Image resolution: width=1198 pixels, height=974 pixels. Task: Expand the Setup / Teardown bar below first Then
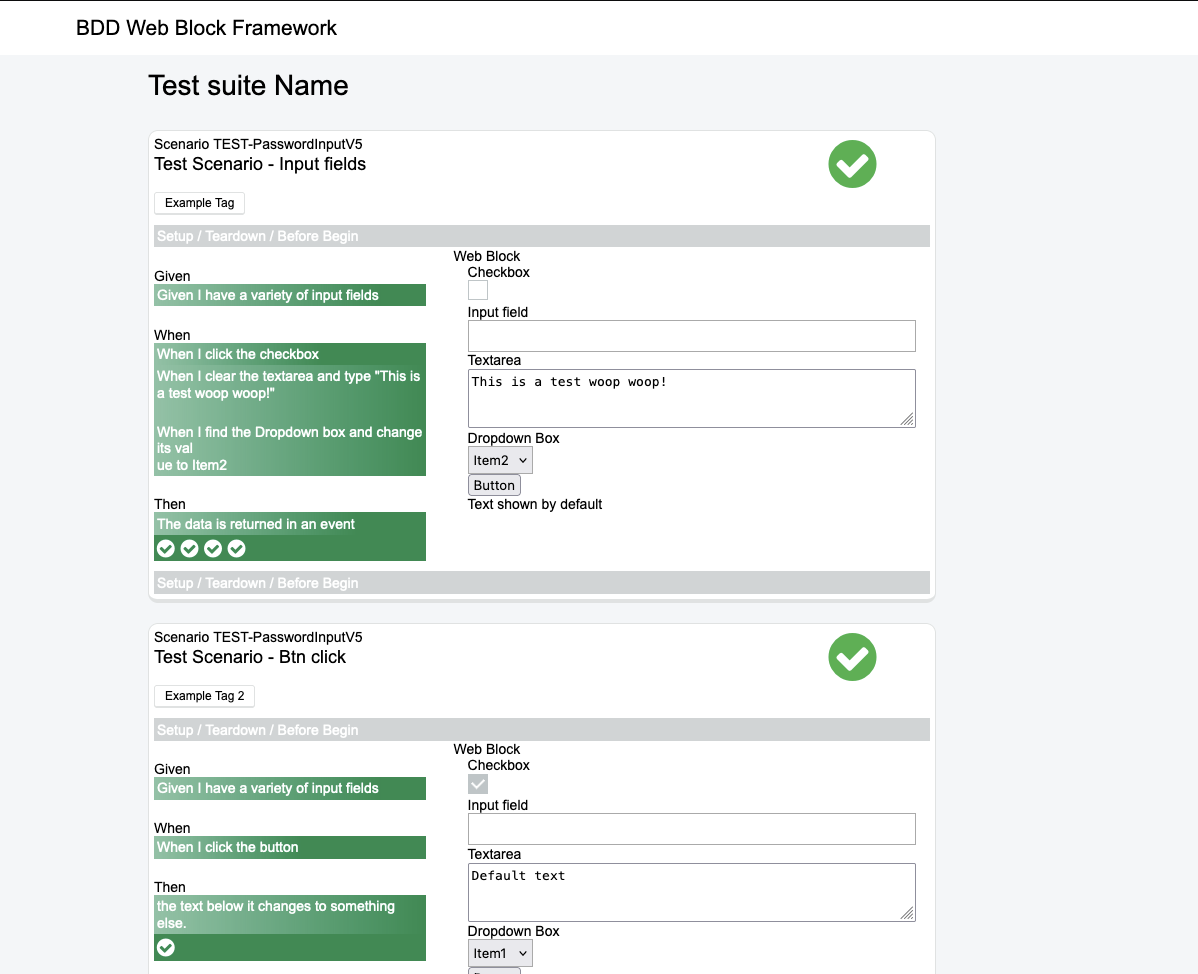542,583
